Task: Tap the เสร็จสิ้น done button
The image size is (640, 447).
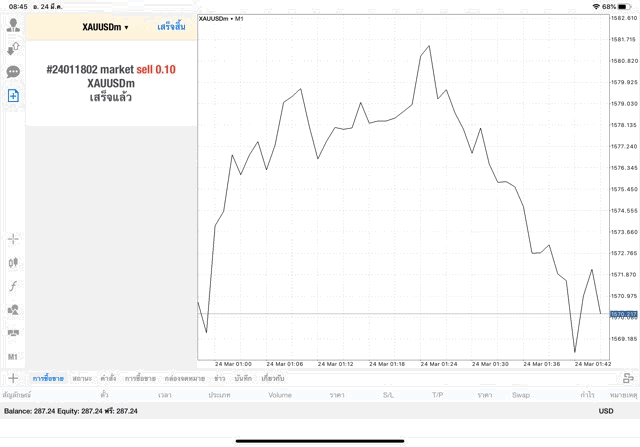Action: tap(171, 26)
